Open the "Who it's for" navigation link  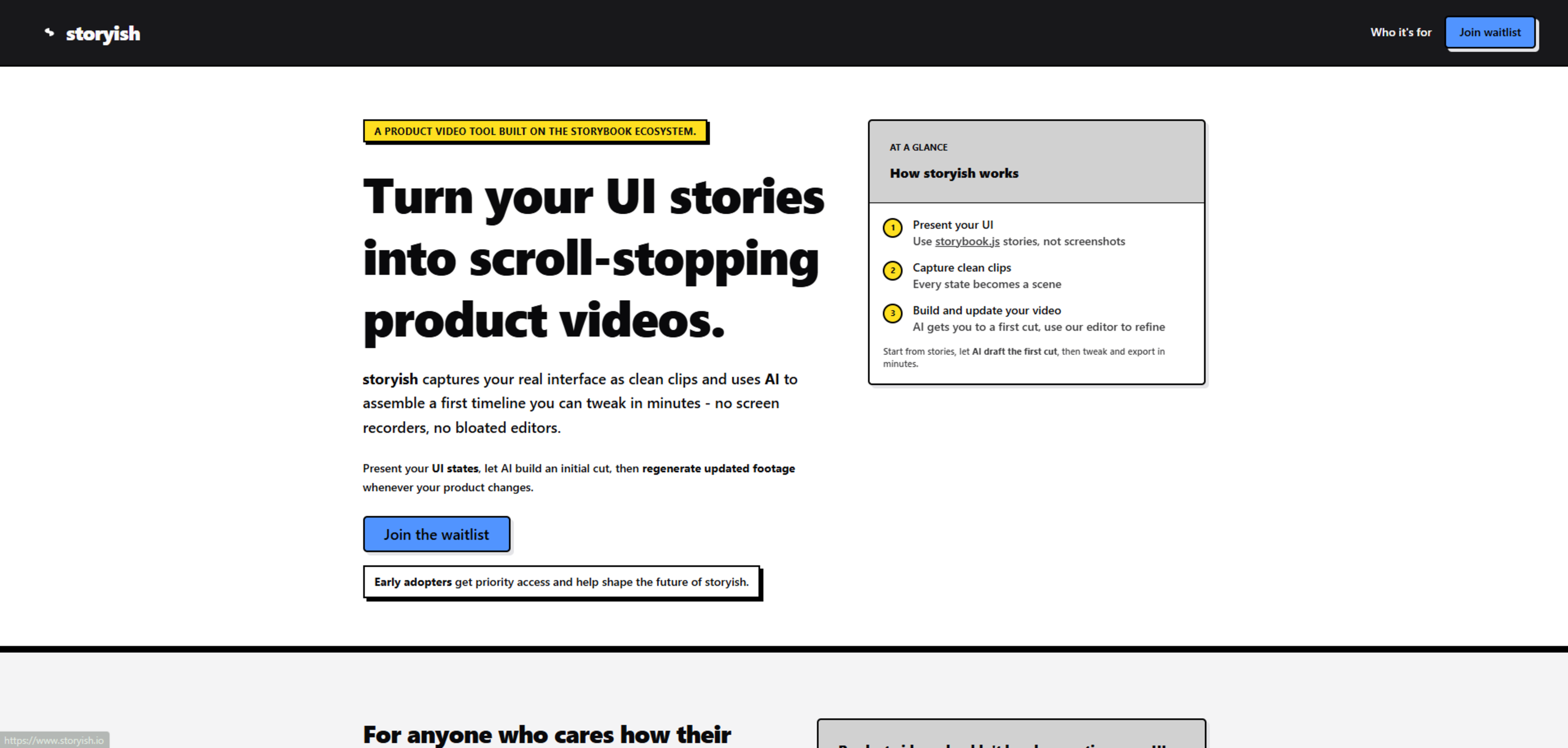click(x=1401, y=32)
